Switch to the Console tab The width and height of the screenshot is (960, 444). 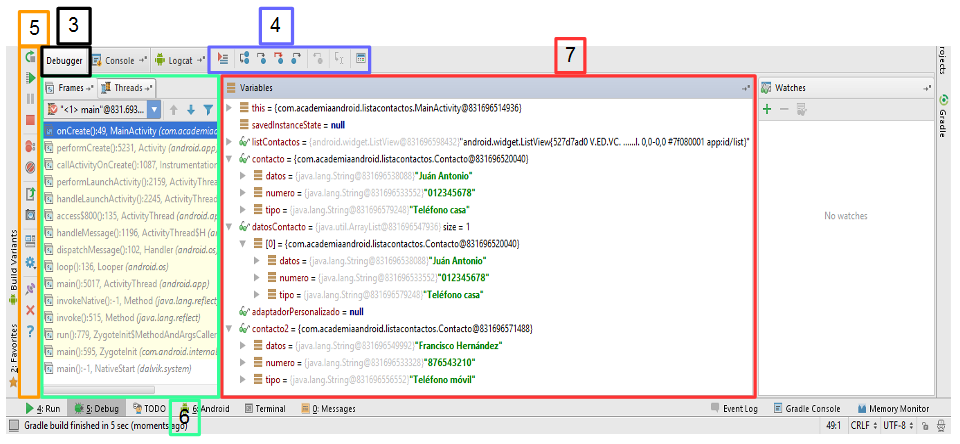click(119, 61)
